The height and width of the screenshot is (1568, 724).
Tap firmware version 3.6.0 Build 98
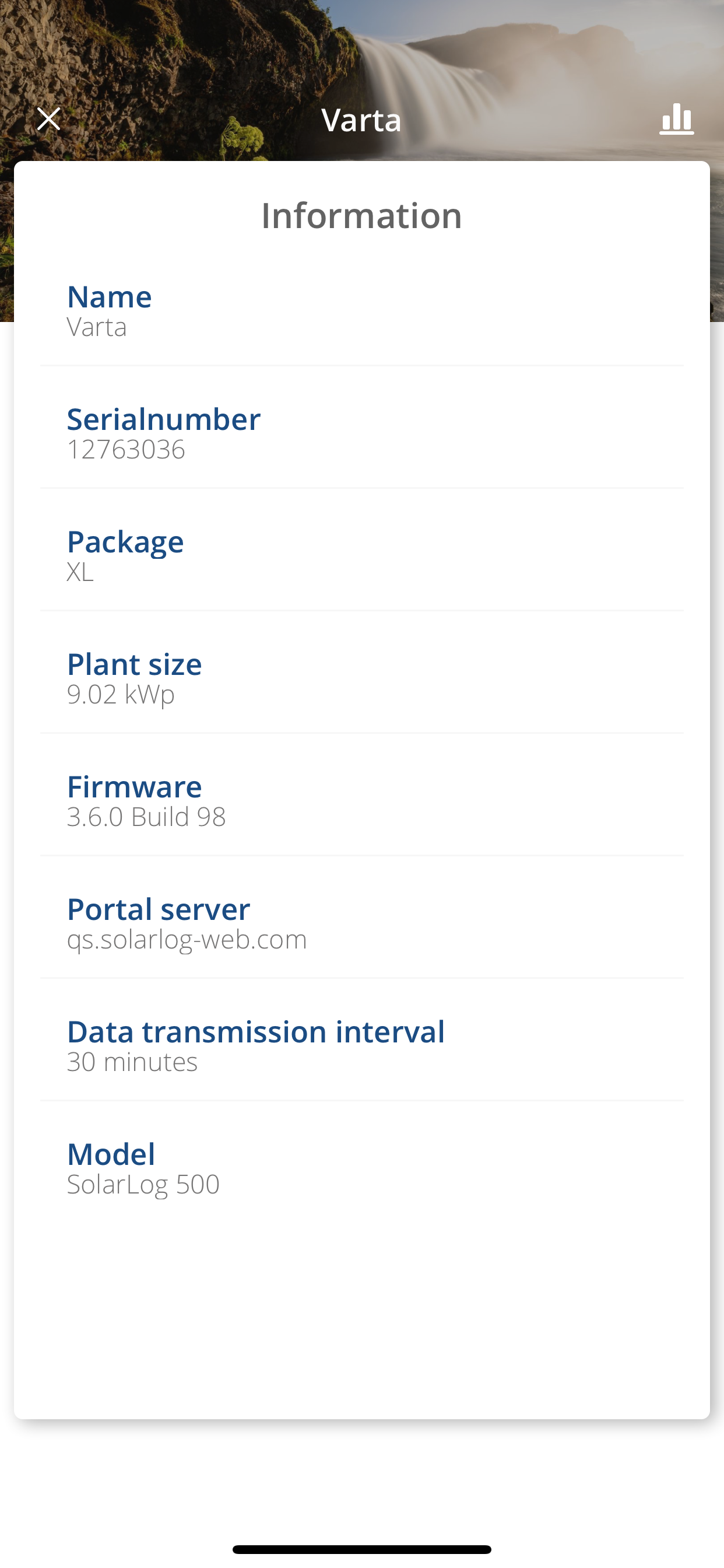146,817
